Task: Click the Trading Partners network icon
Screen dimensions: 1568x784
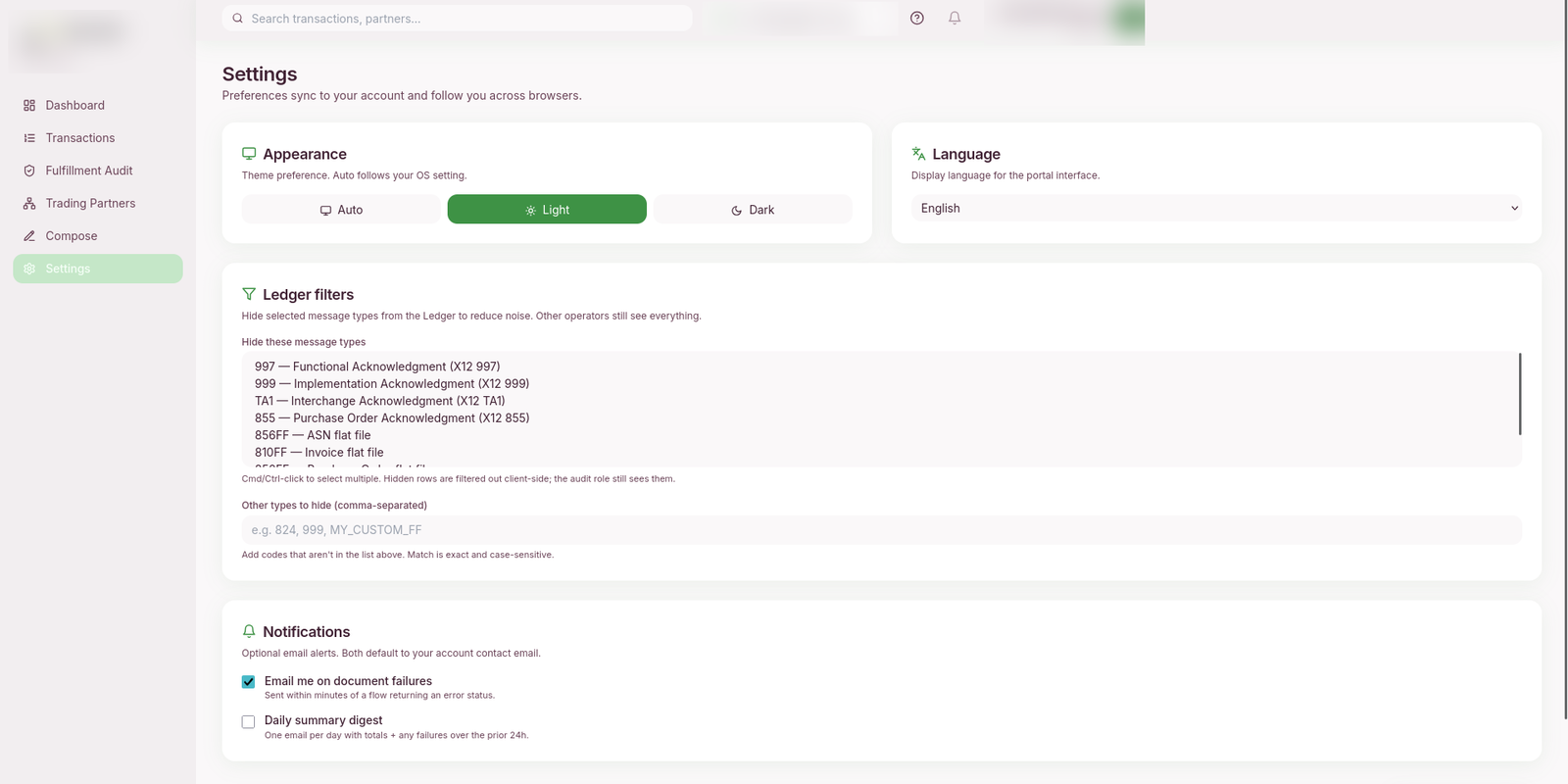Action: pyautogui.click(x=29, y=203)
